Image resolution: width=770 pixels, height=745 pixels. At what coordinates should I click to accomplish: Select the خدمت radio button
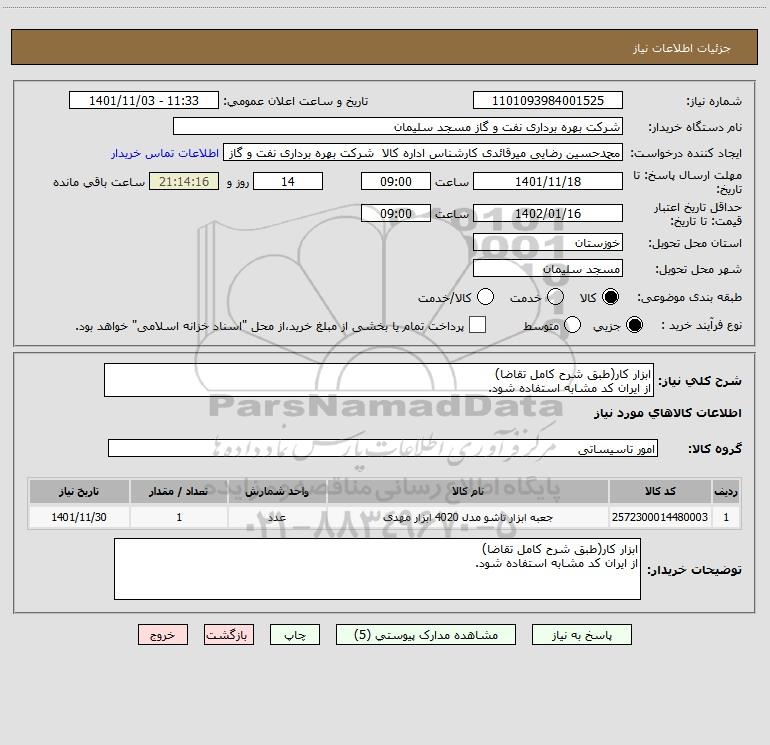555,297
